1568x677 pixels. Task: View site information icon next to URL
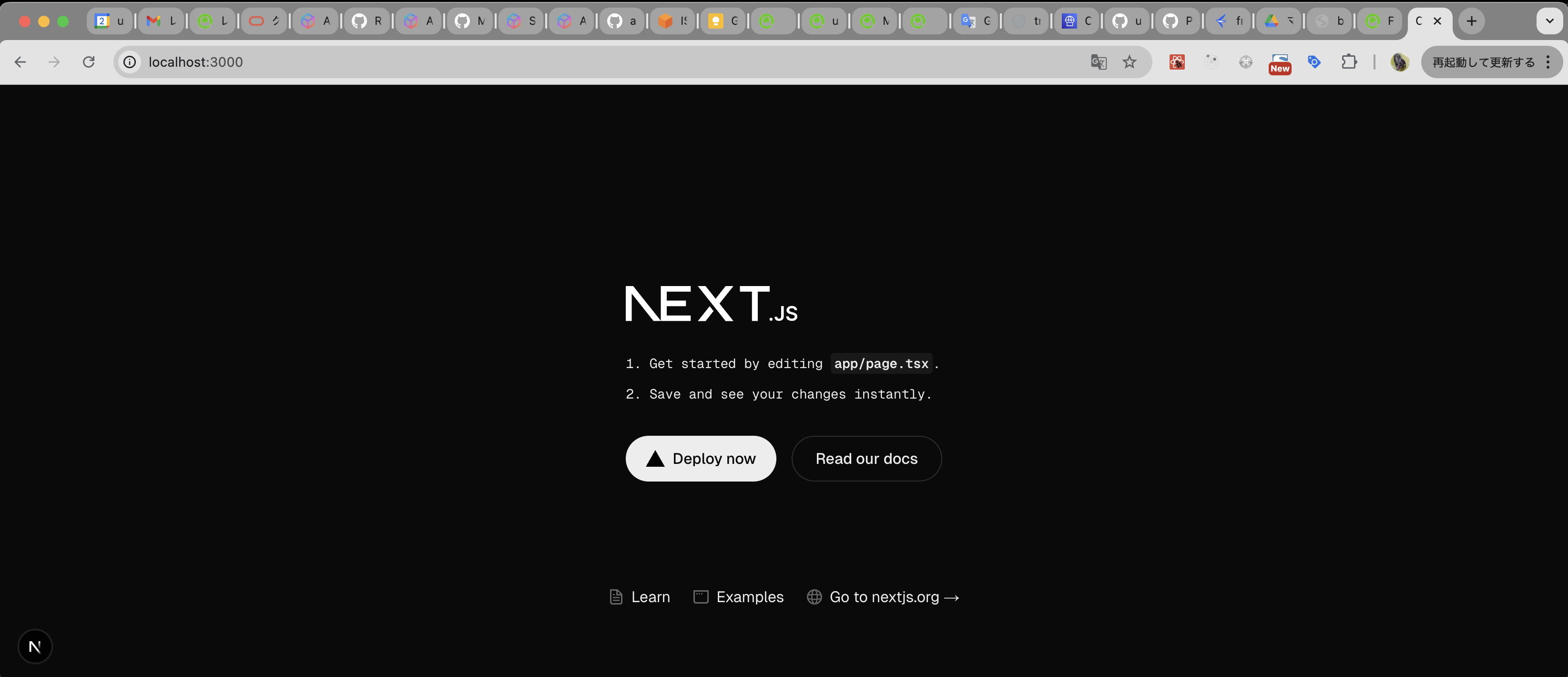tap(130, 62)
